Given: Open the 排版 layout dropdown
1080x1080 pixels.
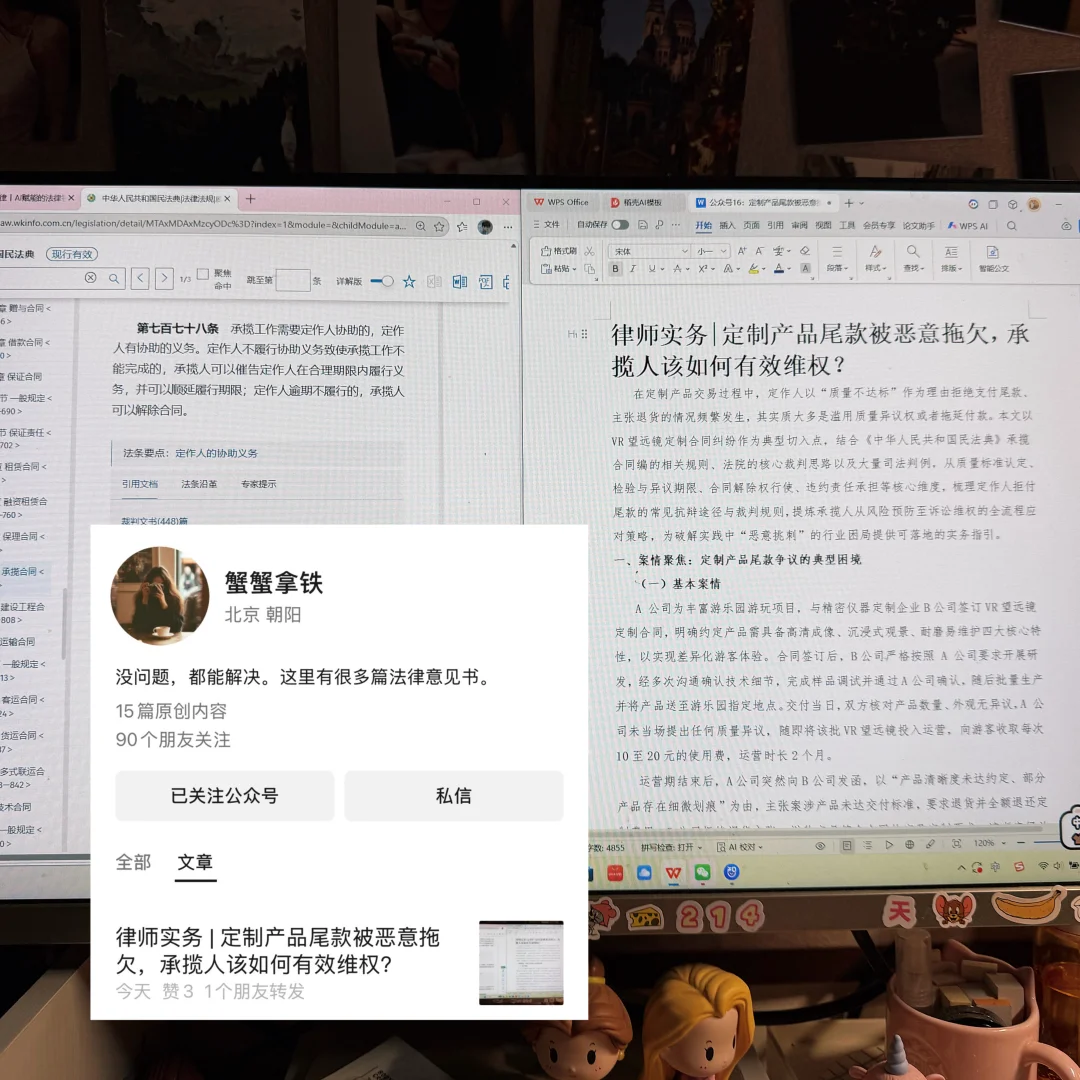Looking at the screenshot, I should pyautogui.click(x=951, y=268).
